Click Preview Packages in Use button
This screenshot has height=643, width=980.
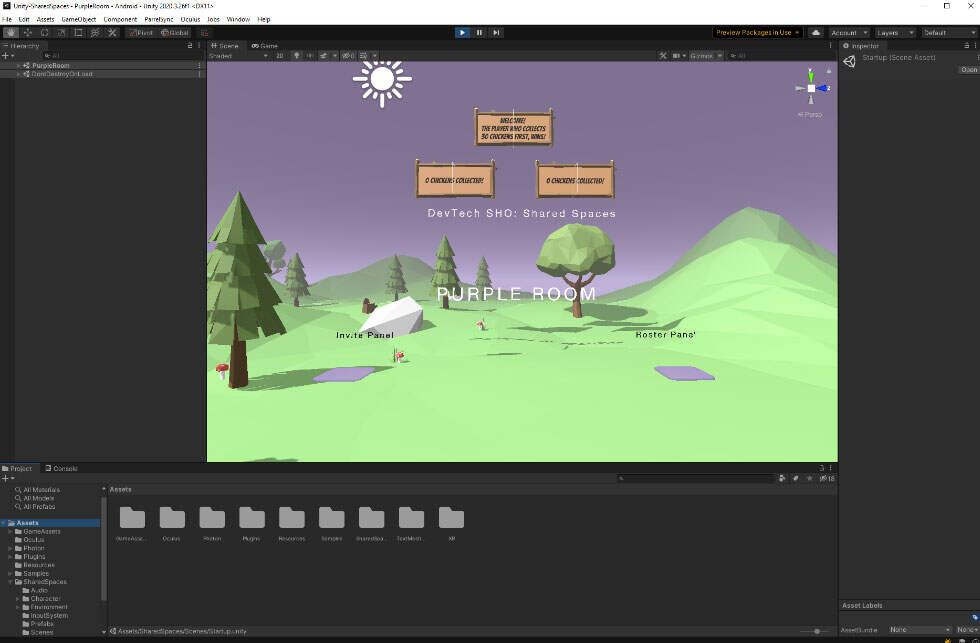[757, 33]
